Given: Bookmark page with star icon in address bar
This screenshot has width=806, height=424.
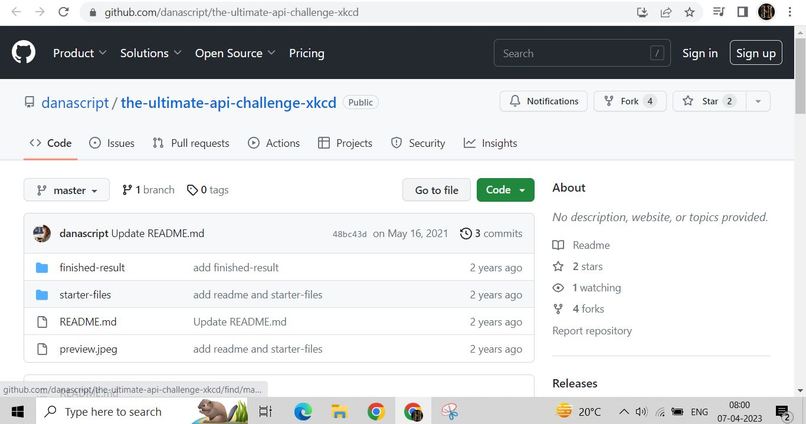Looking at the screenshot, I should (x=689, y=12).
